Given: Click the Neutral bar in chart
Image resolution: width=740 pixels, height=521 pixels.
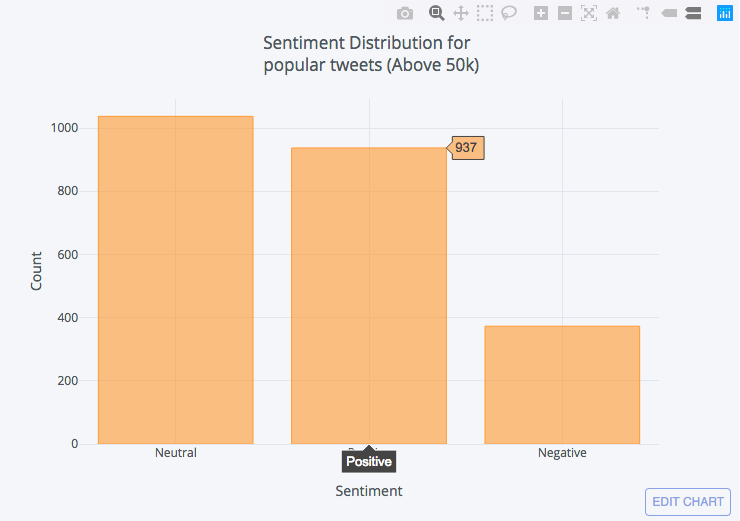Looking at the screenshot, I should pos(176,280).
